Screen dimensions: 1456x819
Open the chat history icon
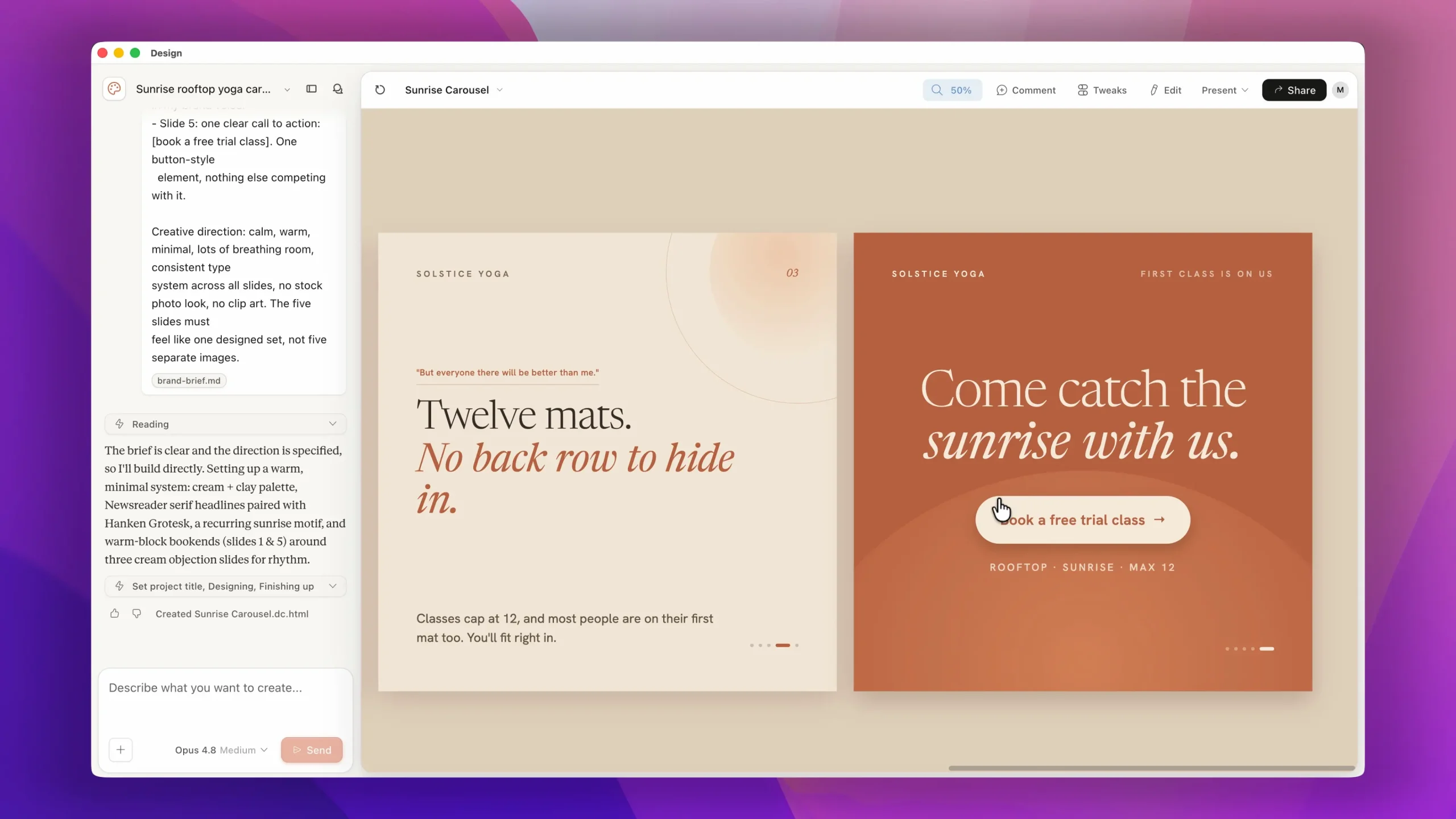[x=338, y=89]
